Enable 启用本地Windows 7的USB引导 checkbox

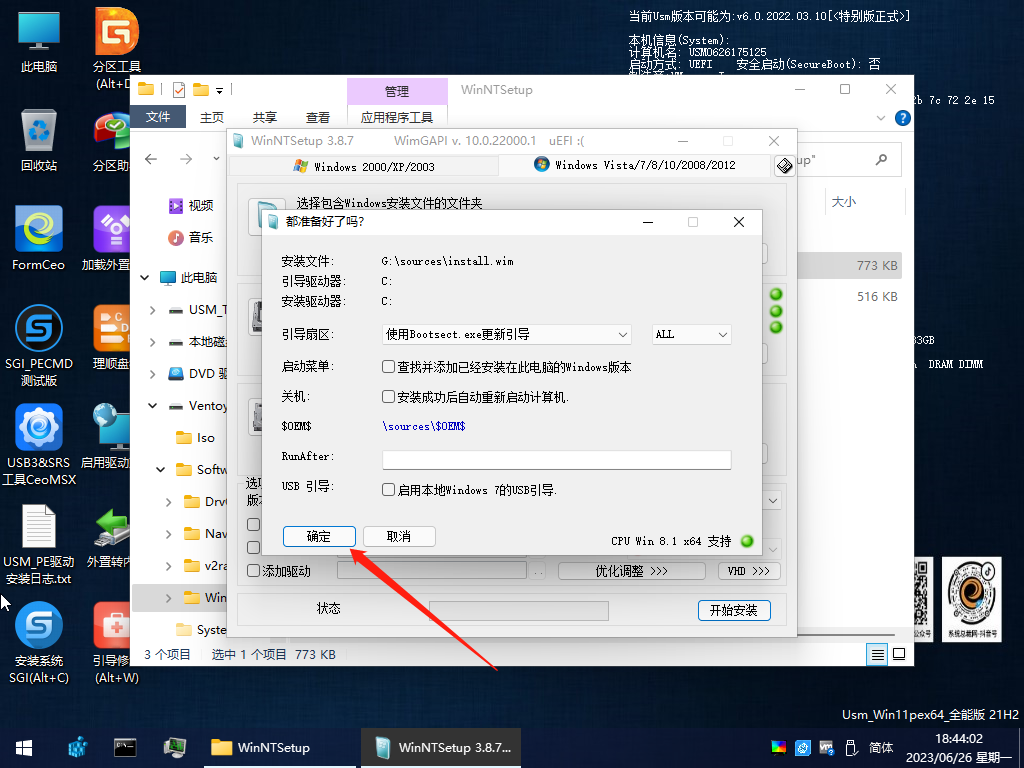(x=389, y=490)
